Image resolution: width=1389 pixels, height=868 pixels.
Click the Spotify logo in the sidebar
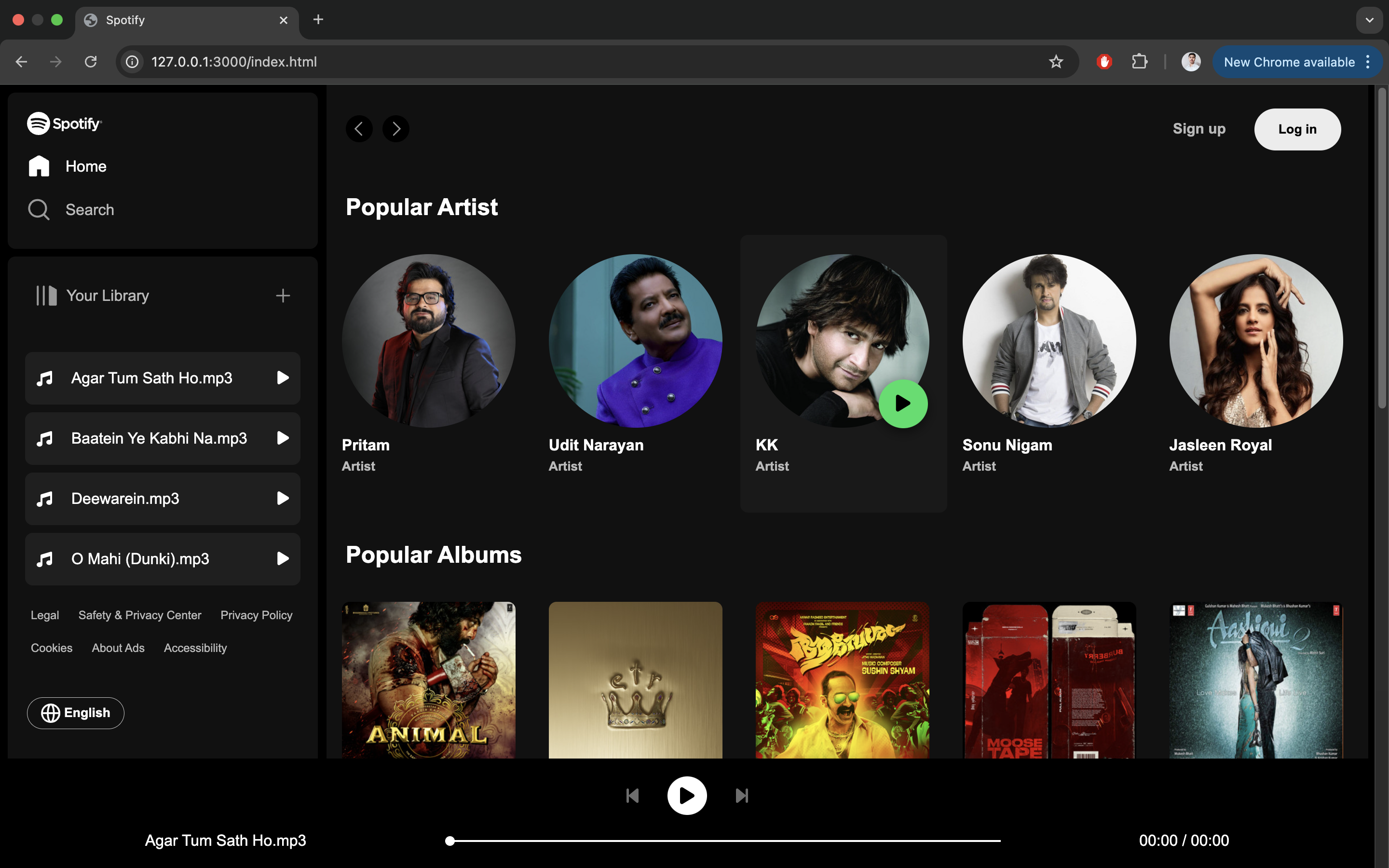pyautogui.click(x=64, y=123)
